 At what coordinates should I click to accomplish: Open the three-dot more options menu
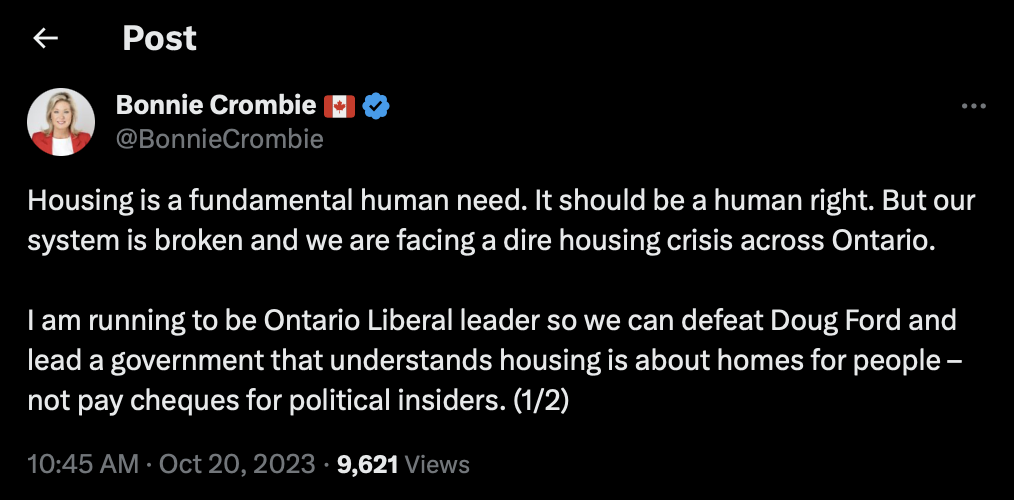(973, 106)
